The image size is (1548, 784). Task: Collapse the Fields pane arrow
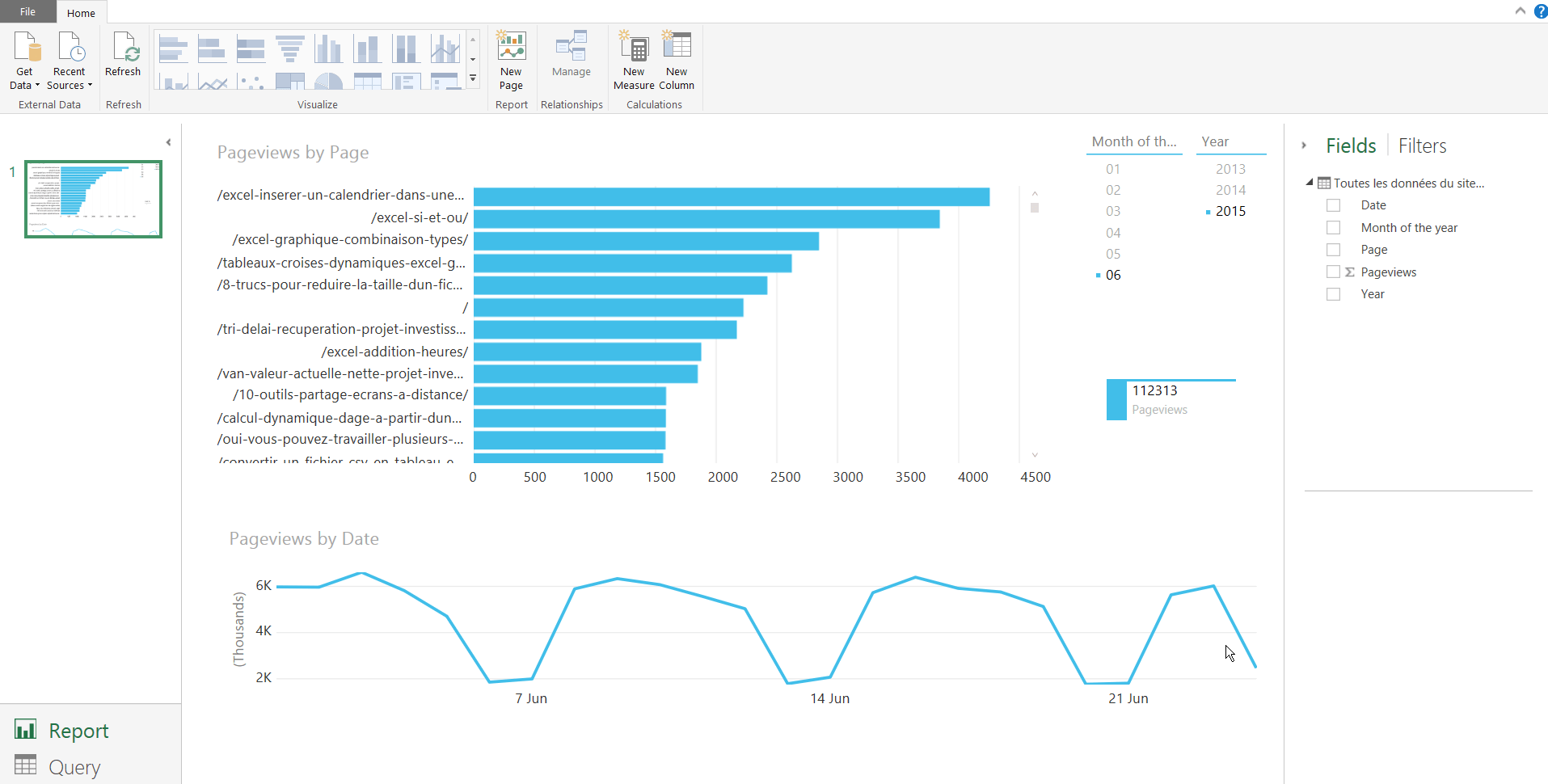click(1304, 145)
